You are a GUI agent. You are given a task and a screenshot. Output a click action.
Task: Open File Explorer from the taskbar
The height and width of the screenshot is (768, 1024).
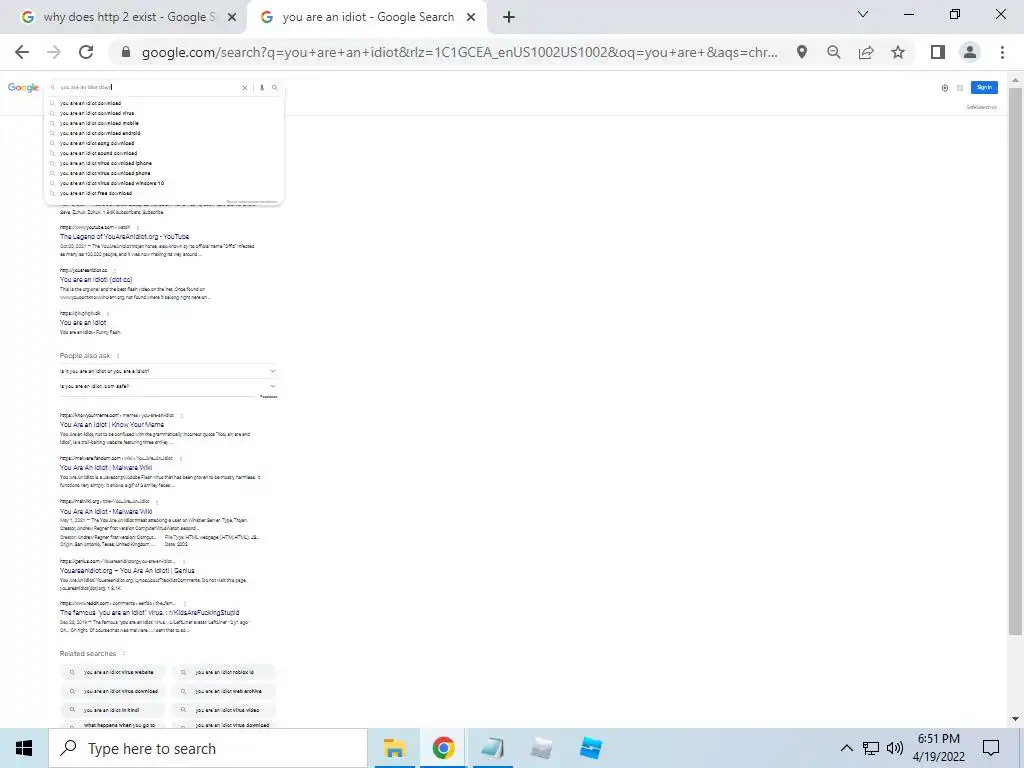[394, 748]
